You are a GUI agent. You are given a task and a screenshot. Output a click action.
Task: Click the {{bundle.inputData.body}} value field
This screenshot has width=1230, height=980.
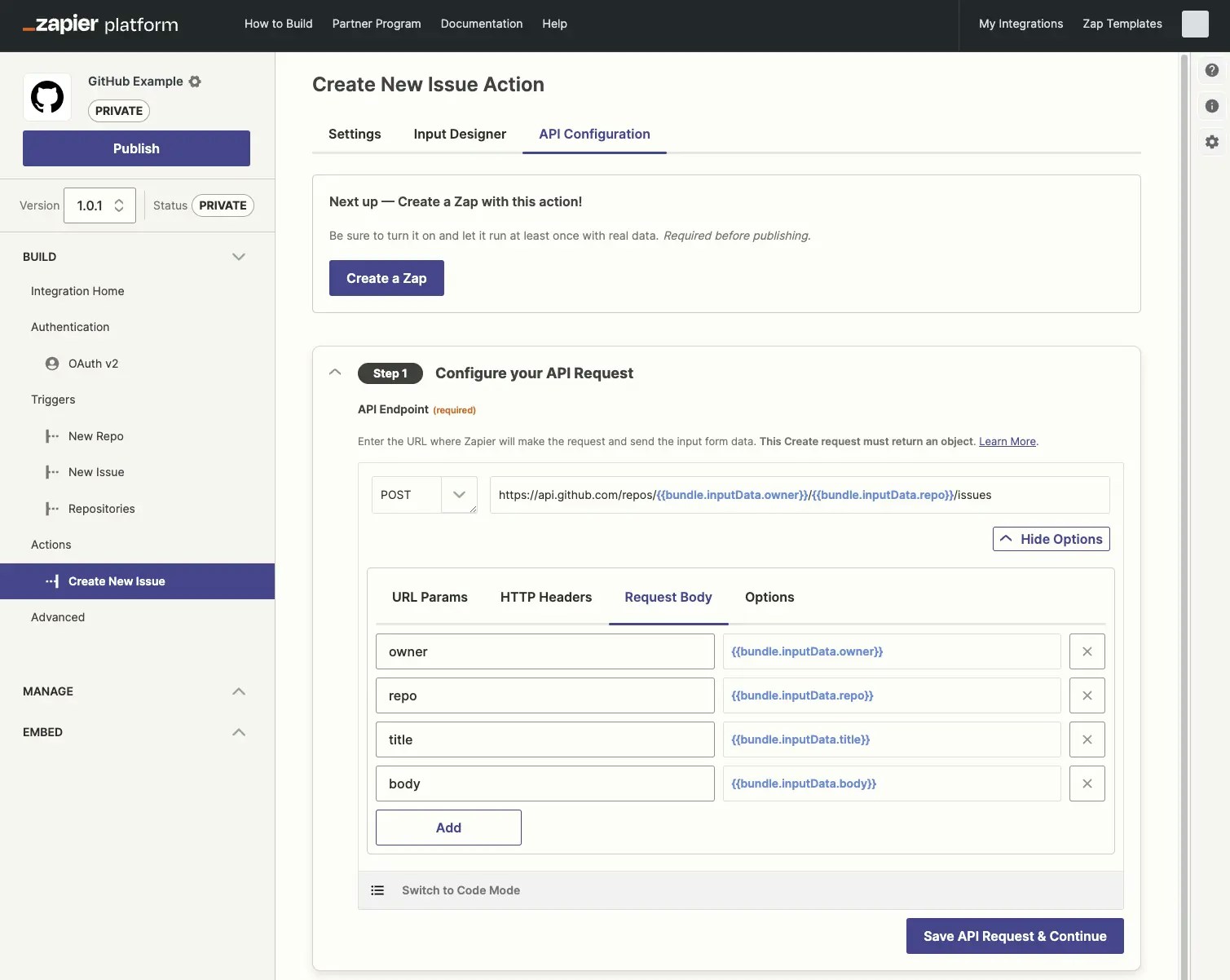click(892, 784)
